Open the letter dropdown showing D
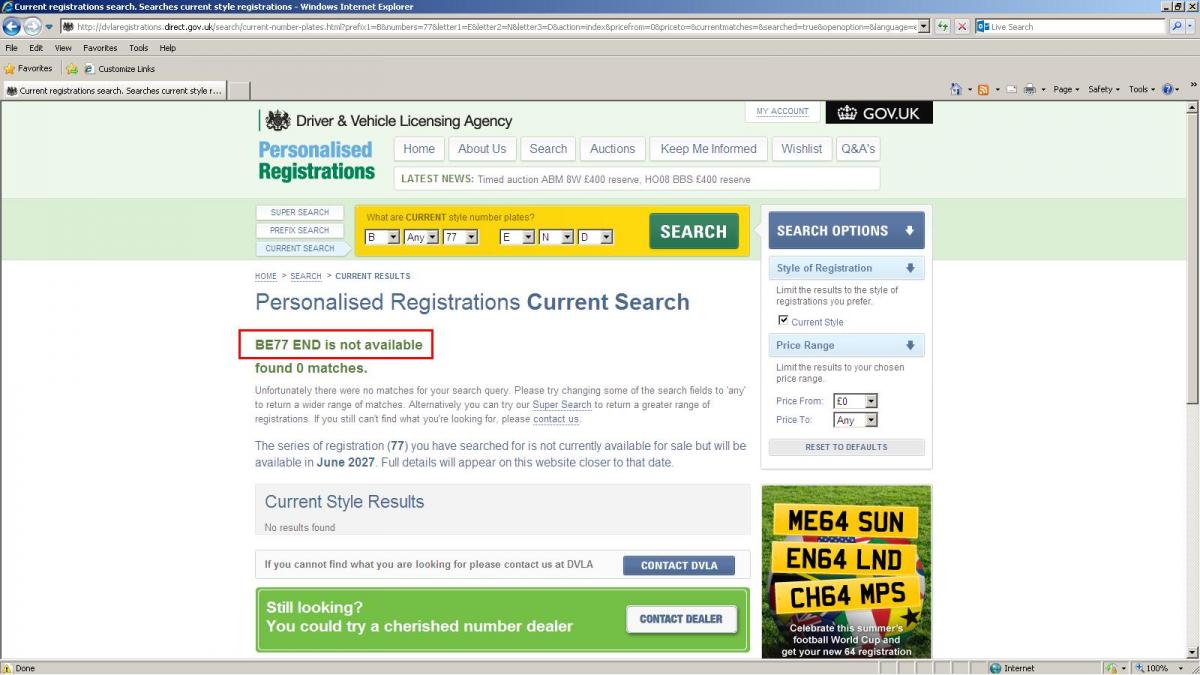 pyautogui.click(x=595, y=237)
